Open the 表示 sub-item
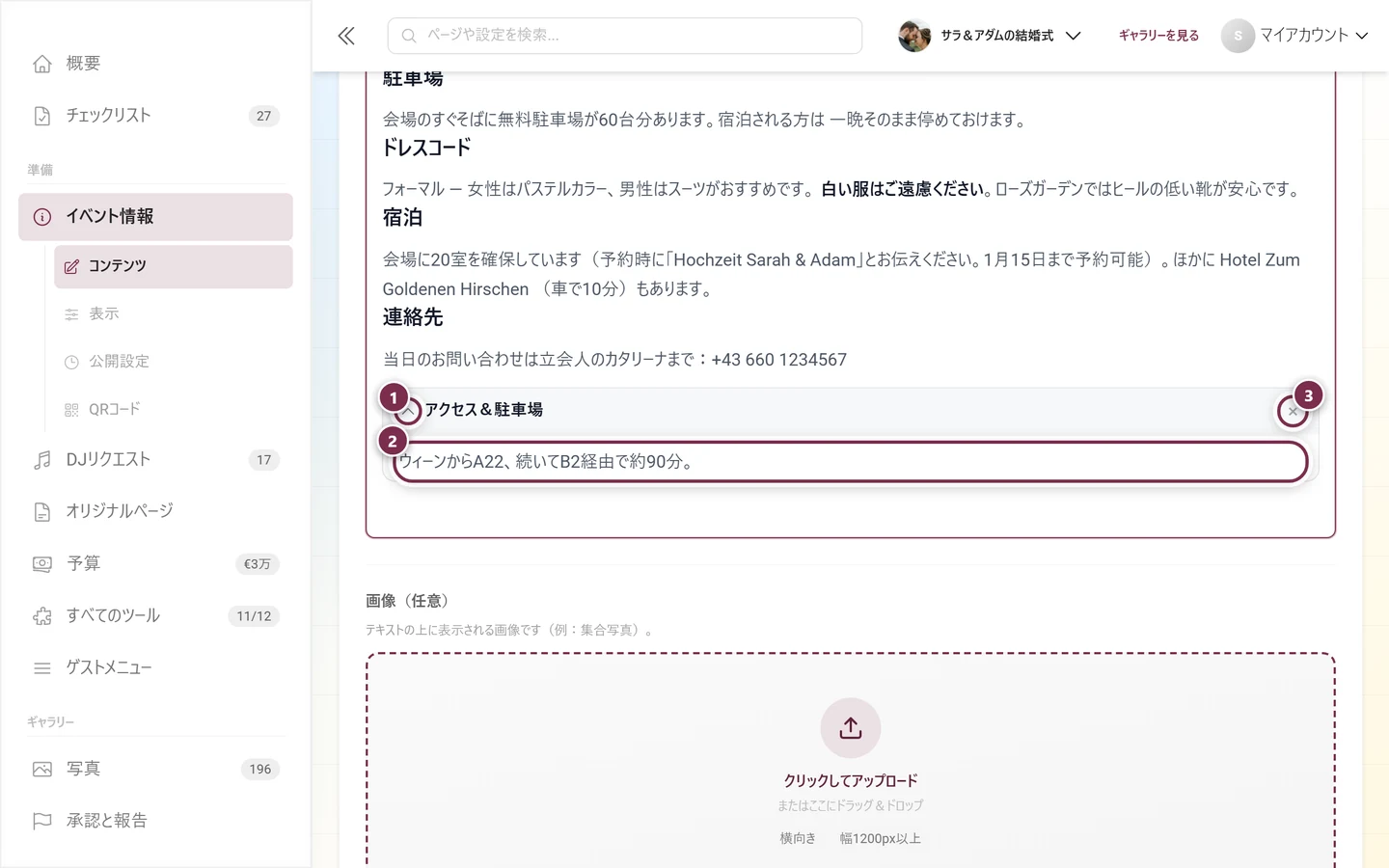The width and height of the screenshot is (1389, 868). (174, 314)
